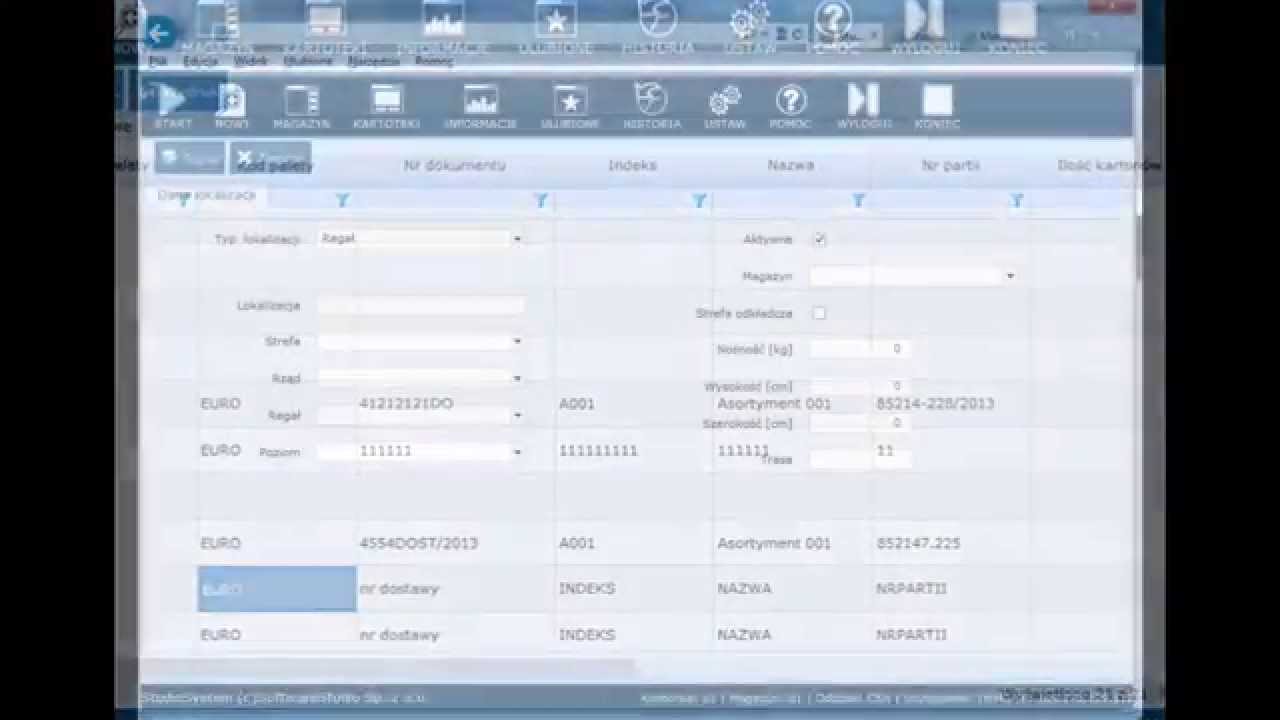The width and height of the screenshot is (1280, 720).
Task: Open filter icon for Nr partii column
Action: tap(1017, 201)
